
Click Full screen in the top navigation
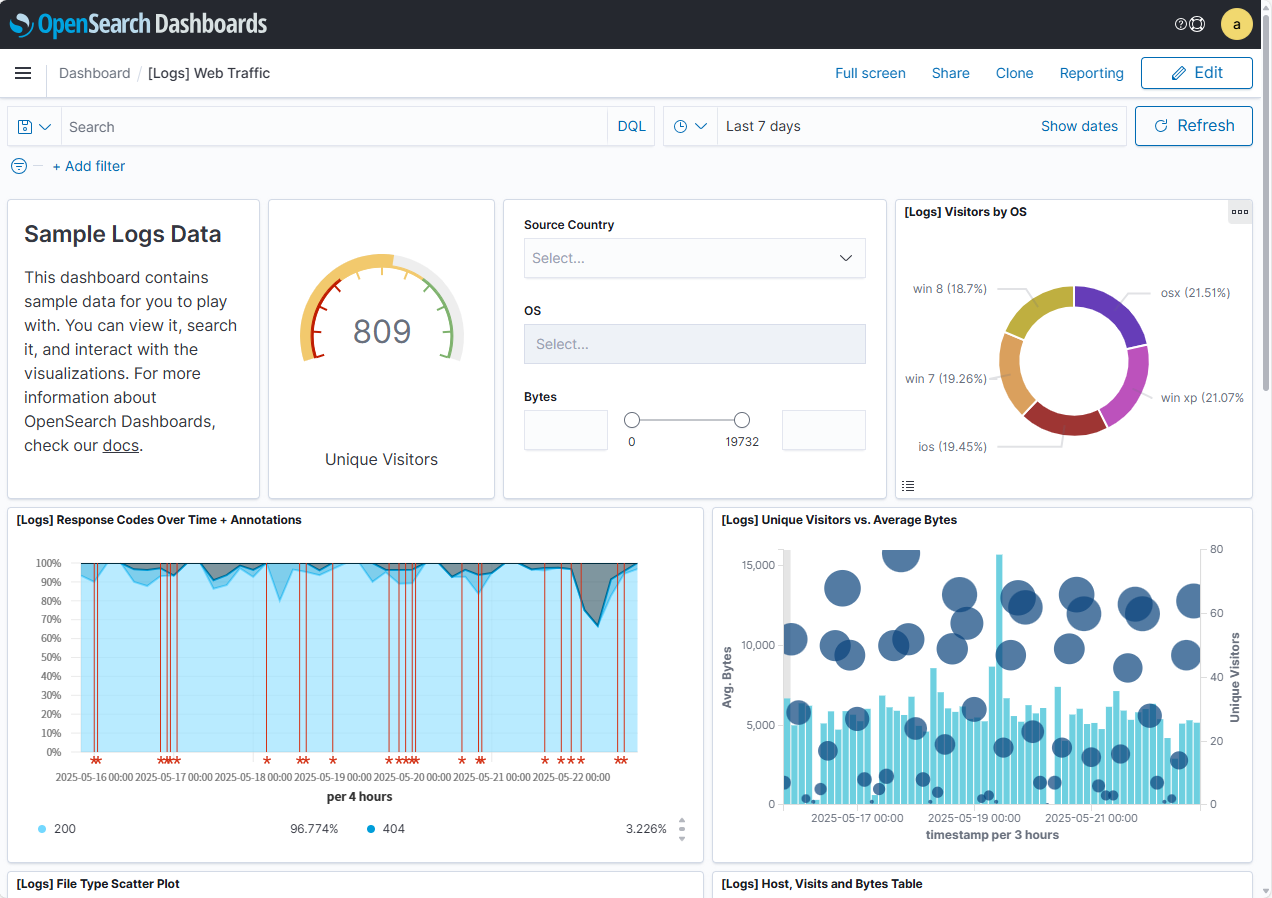pos(870,73)
